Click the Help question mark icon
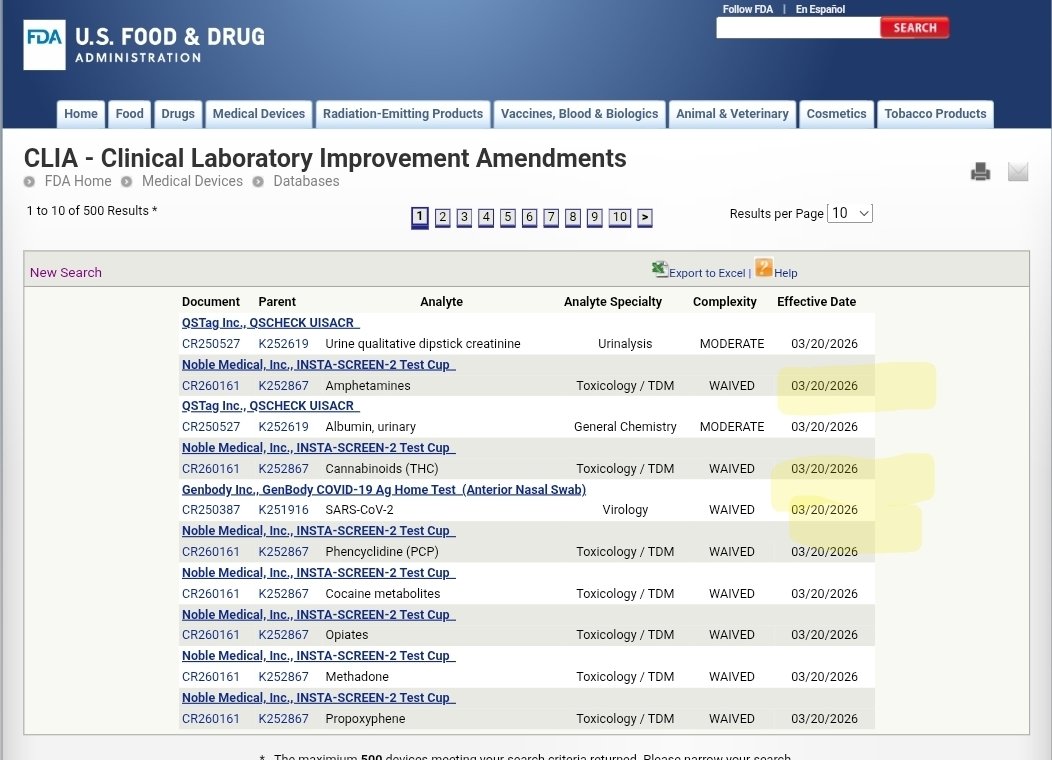The height and width of the screenshot is (760, 1052). [x=764, y=267]
